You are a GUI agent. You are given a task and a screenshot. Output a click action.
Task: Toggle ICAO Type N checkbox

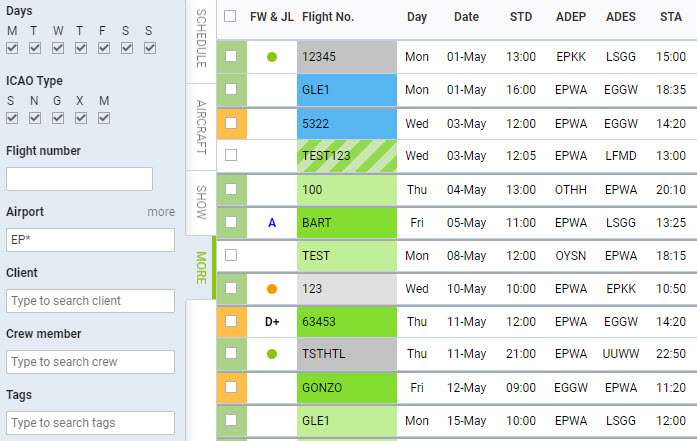[x=35, y=118]
